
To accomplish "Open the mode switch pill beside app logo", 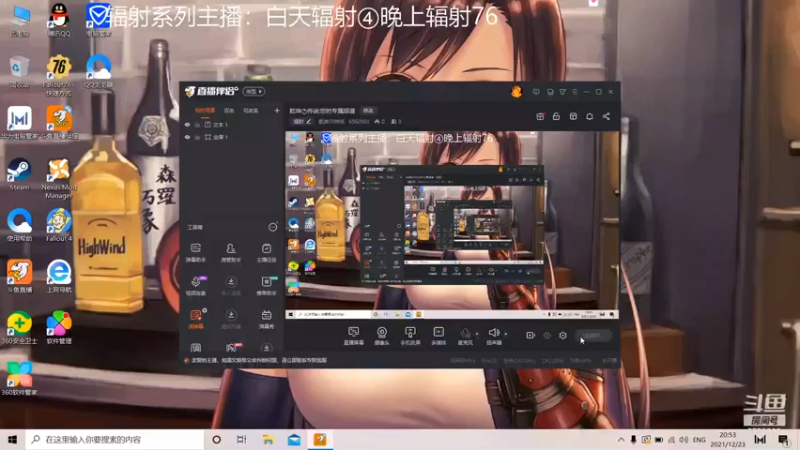I will [254, 92].
